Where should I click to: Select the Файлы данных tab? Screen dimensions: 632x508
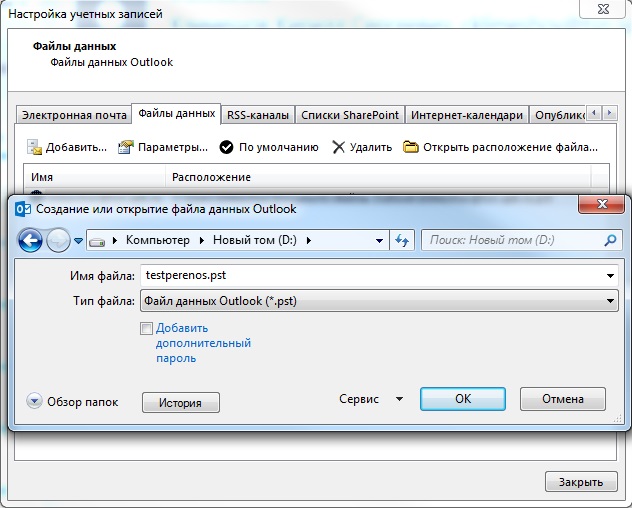click(x=177, y=114)
